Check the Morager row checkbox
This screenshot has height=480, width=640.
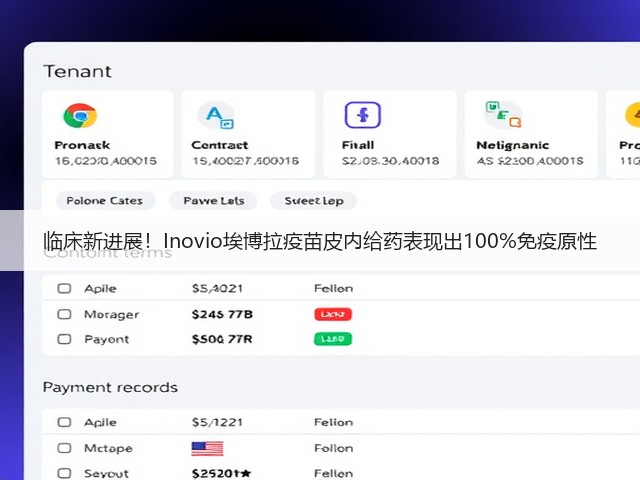coord(64,314)
